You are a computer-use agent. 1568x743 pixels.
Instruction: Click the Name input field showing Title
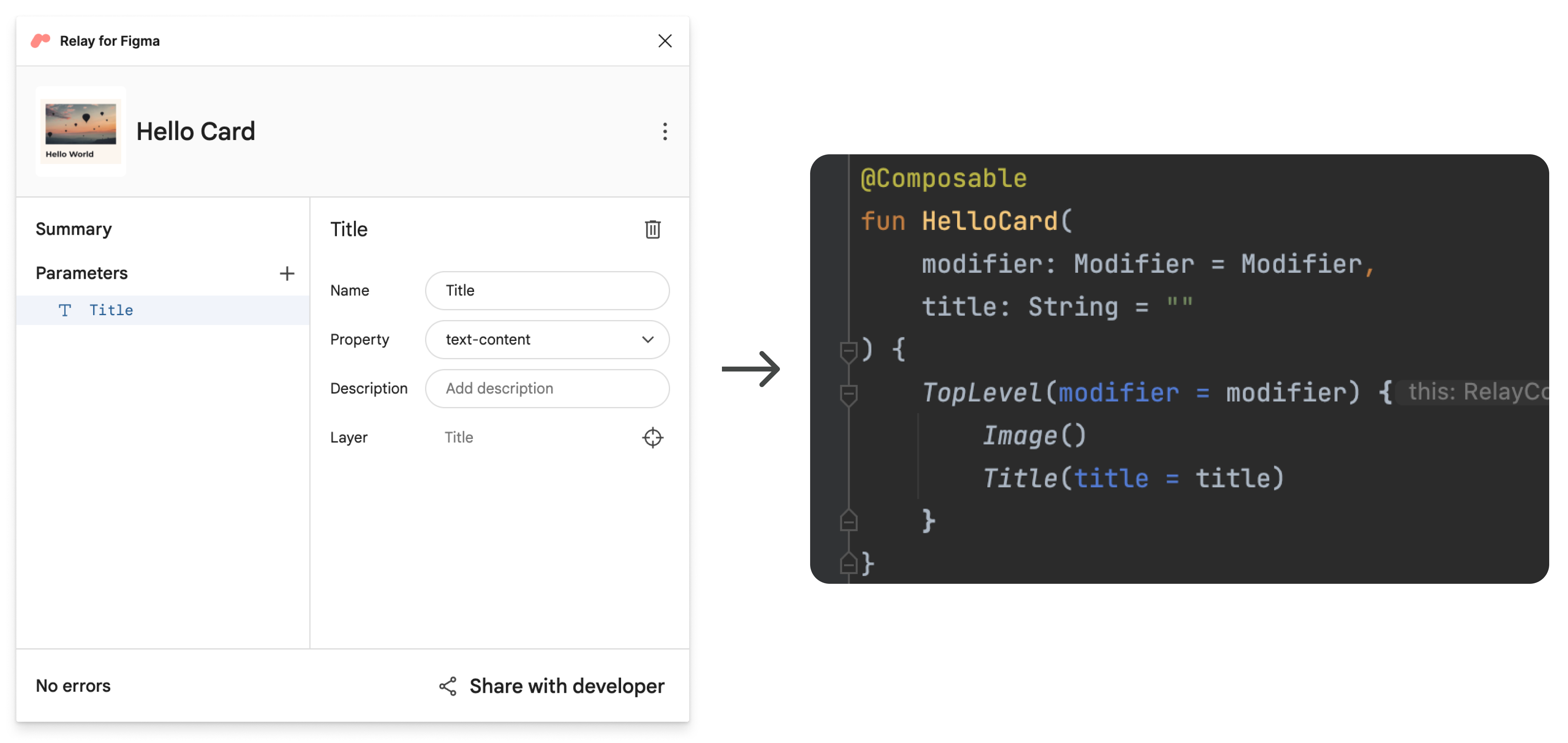click(x=548, y=290)
